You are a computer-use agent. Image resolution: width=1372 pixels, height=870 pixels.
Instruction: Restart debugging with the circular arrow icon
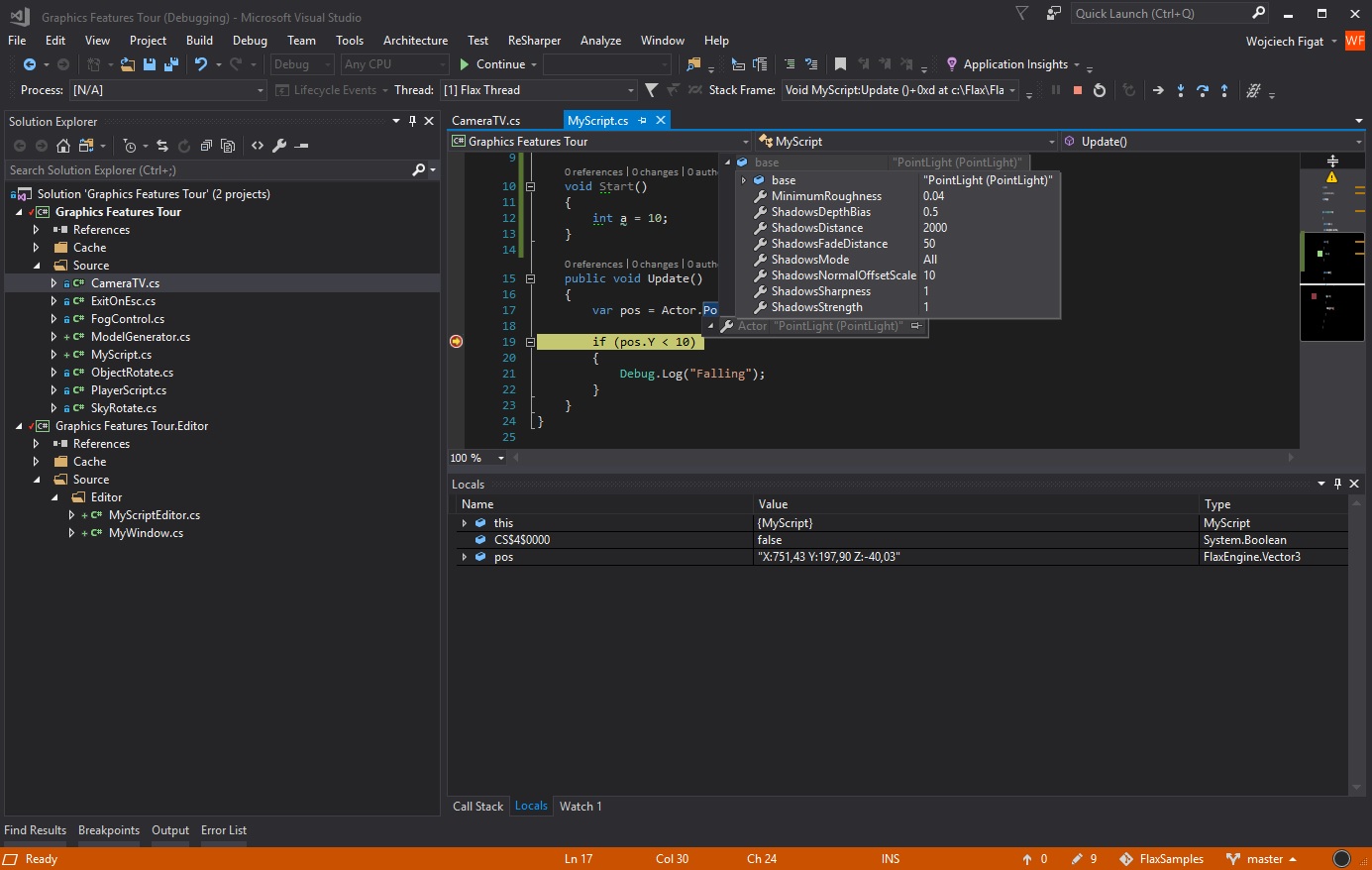tap(1100, 90)
